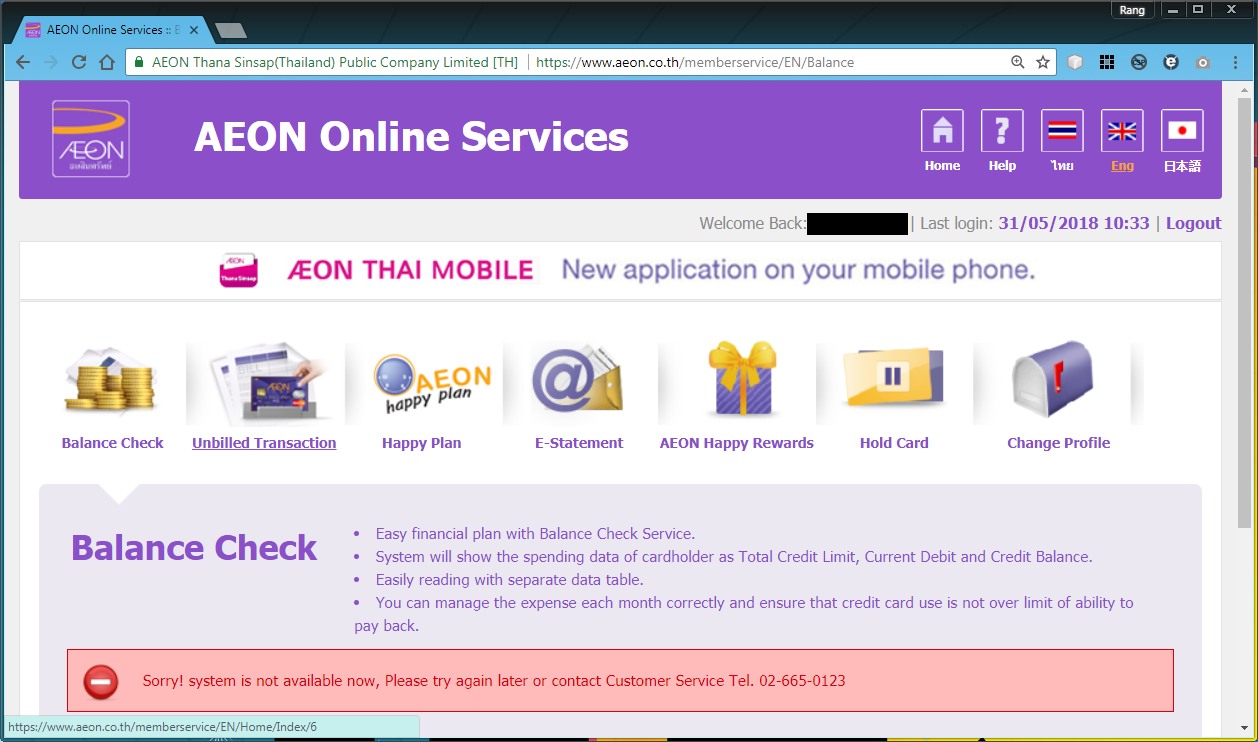Image resolution: width=1258 pixels, height=742 pixels.
Task: Click the red error stop icon
Action: [100, 682]
